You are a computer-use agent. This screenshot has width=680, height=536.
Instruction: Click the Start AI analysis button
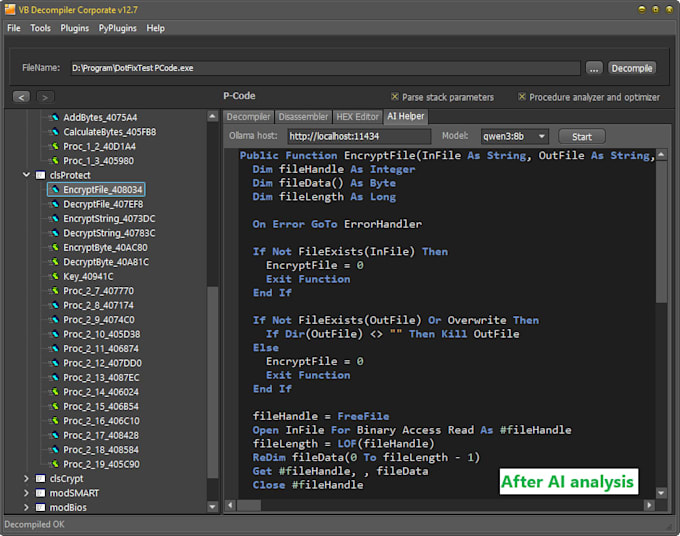point(582,137)
